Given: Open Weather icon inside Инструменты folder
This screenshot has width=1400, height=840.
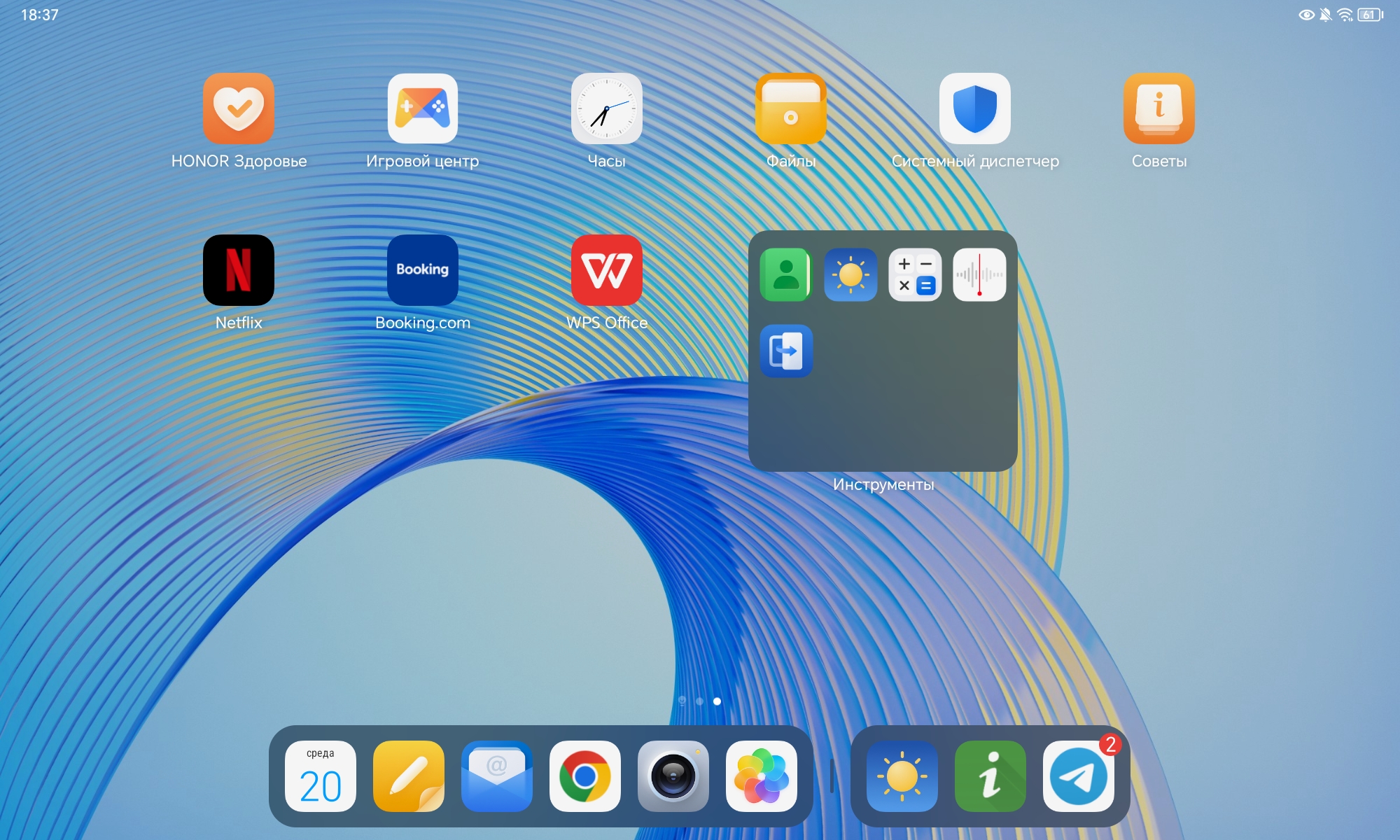Looking at the screenshot, I should (x=850, y=275).
